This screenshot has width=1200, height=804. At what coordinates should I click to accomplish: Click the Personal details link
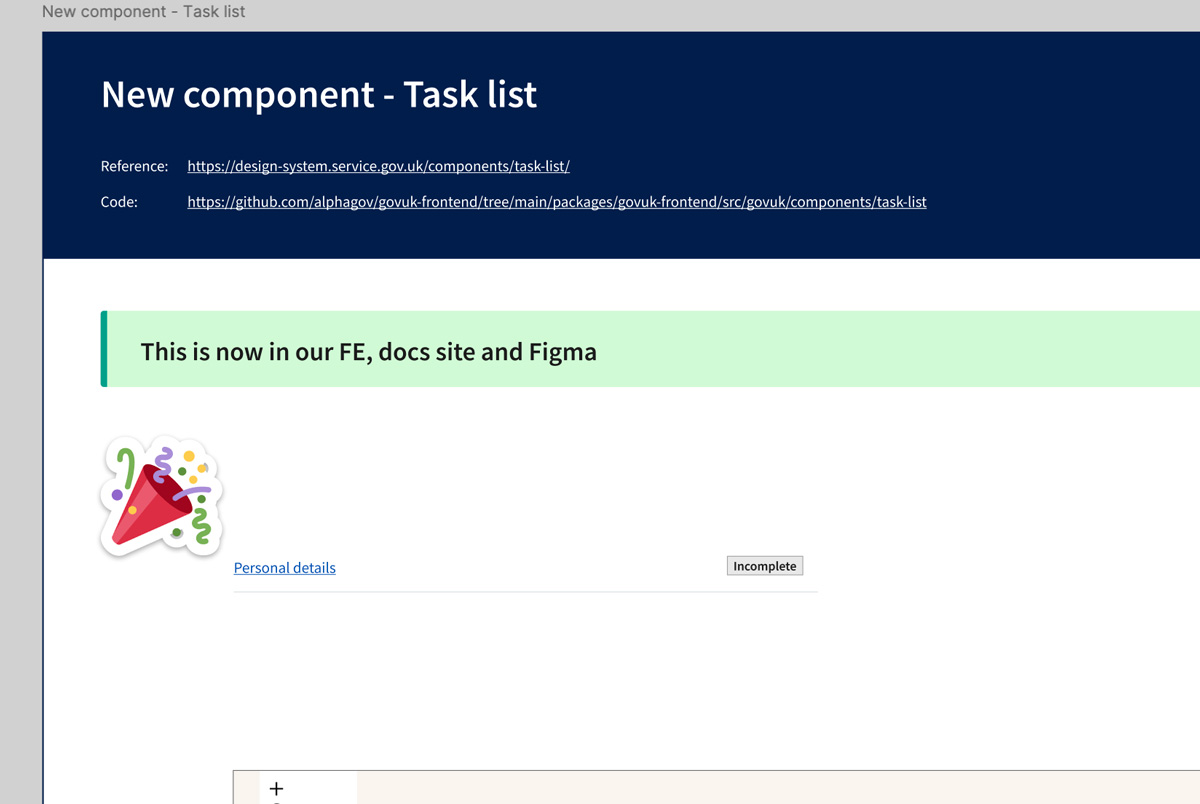point(285,568)
